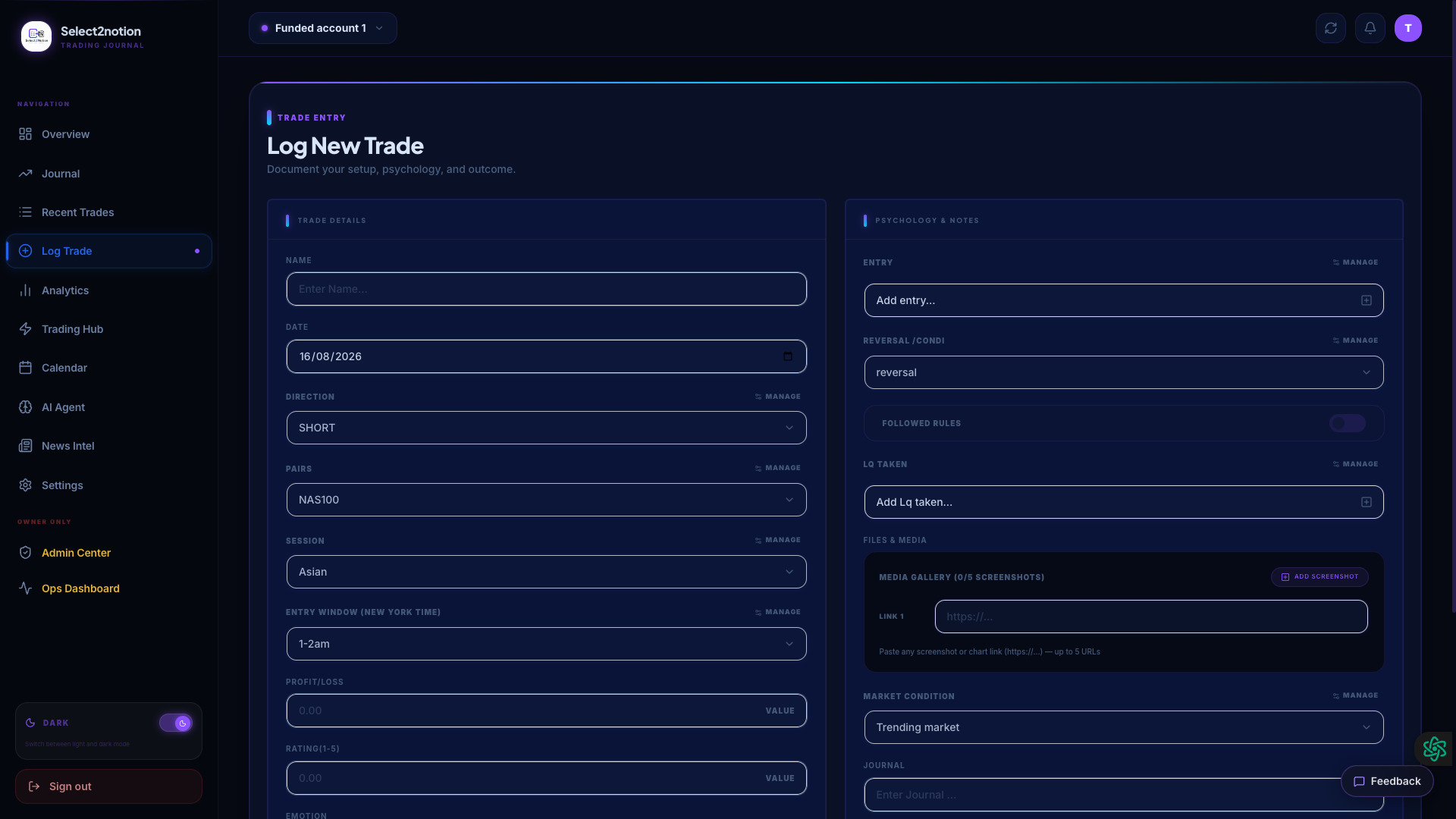Click the plus icon in Add entry field
Image resolution: width=1456 pixels, height=819 pixels.
(1367, 300)
